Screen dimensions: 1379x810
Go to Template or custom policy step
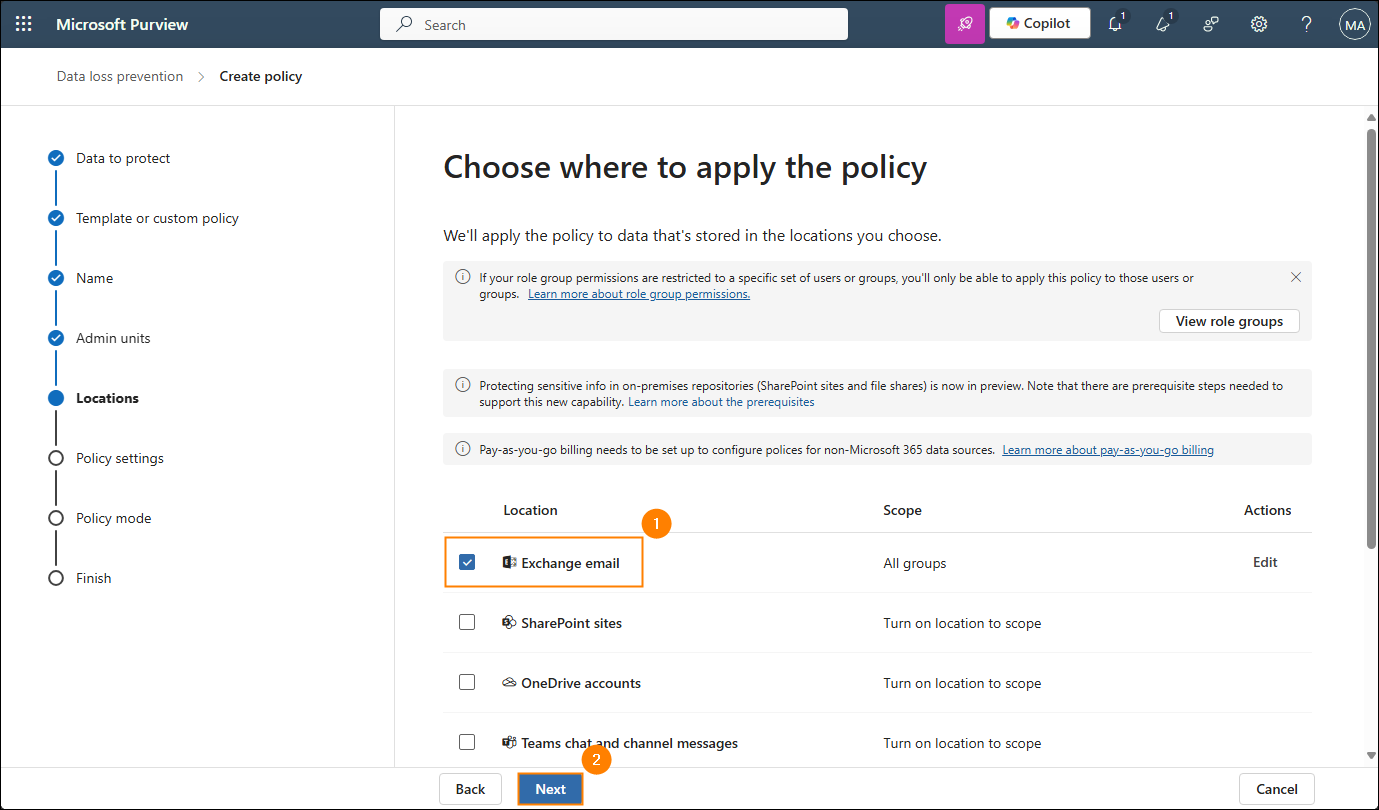point(157,218)
